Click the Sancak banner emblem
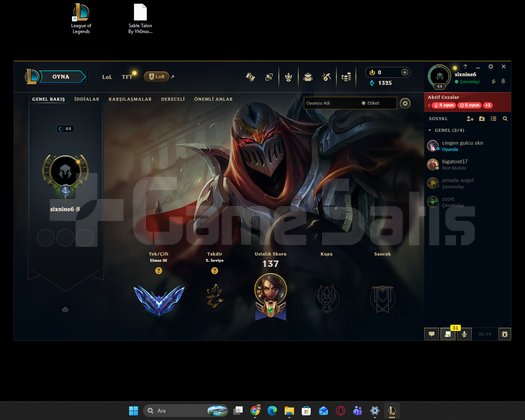525x420 pixels. tap(382, 298)
